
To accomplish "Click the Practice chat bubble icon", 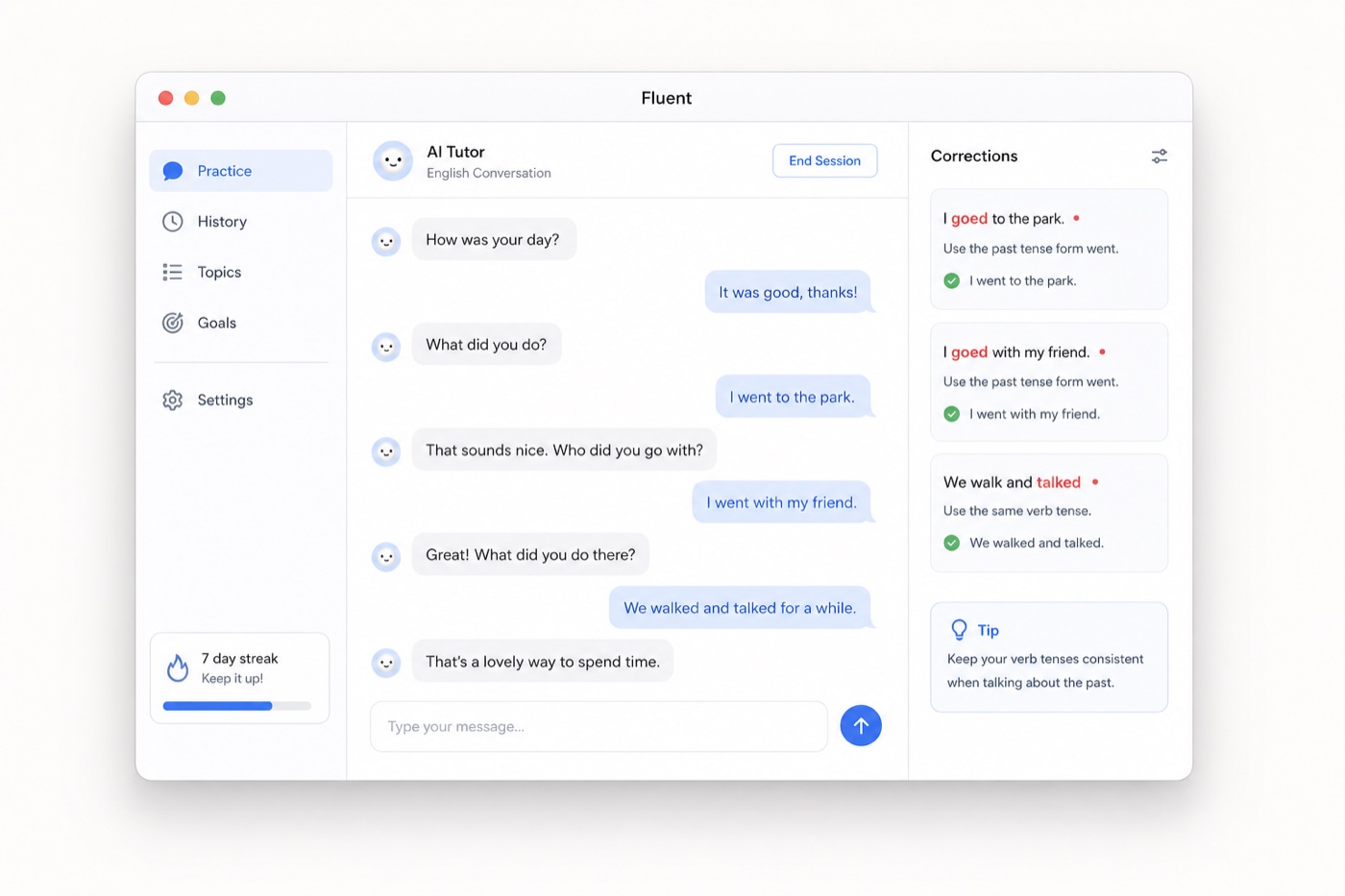I will [x=173, y=171].
